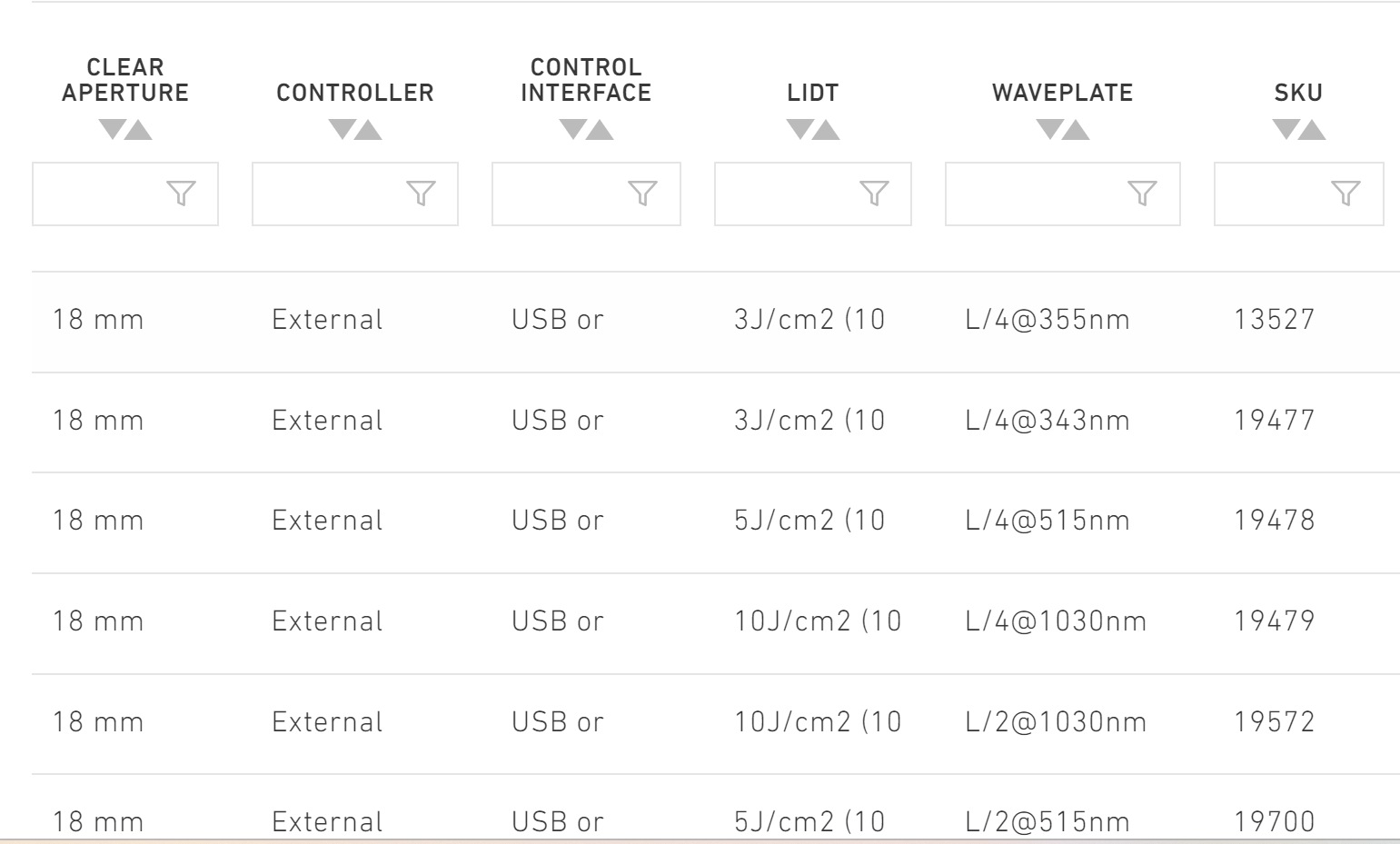Click the Controller filter funnel icon
The height and width of the screenshot is (844, 1400).
421,194
